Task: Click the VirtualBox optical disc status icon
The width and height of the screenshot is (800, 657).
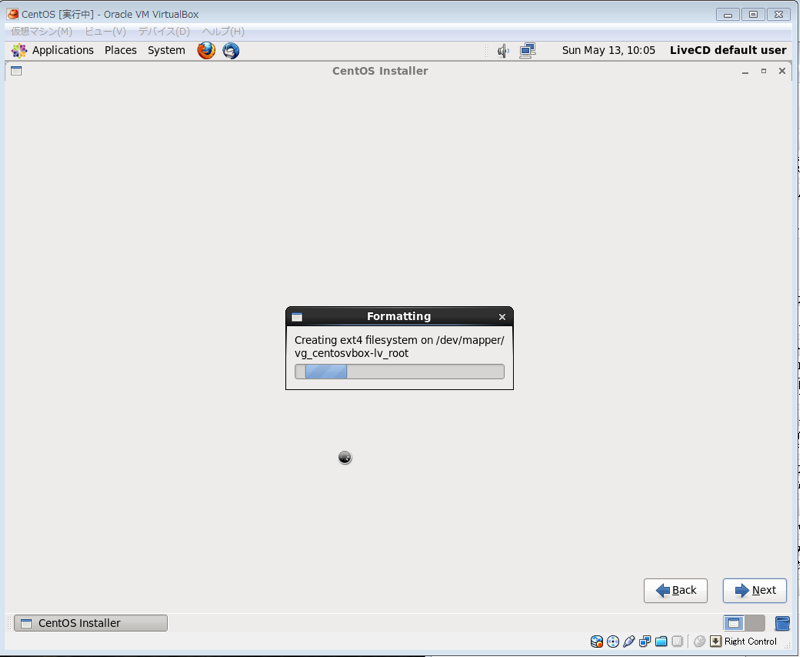Action: coord(613,642)
